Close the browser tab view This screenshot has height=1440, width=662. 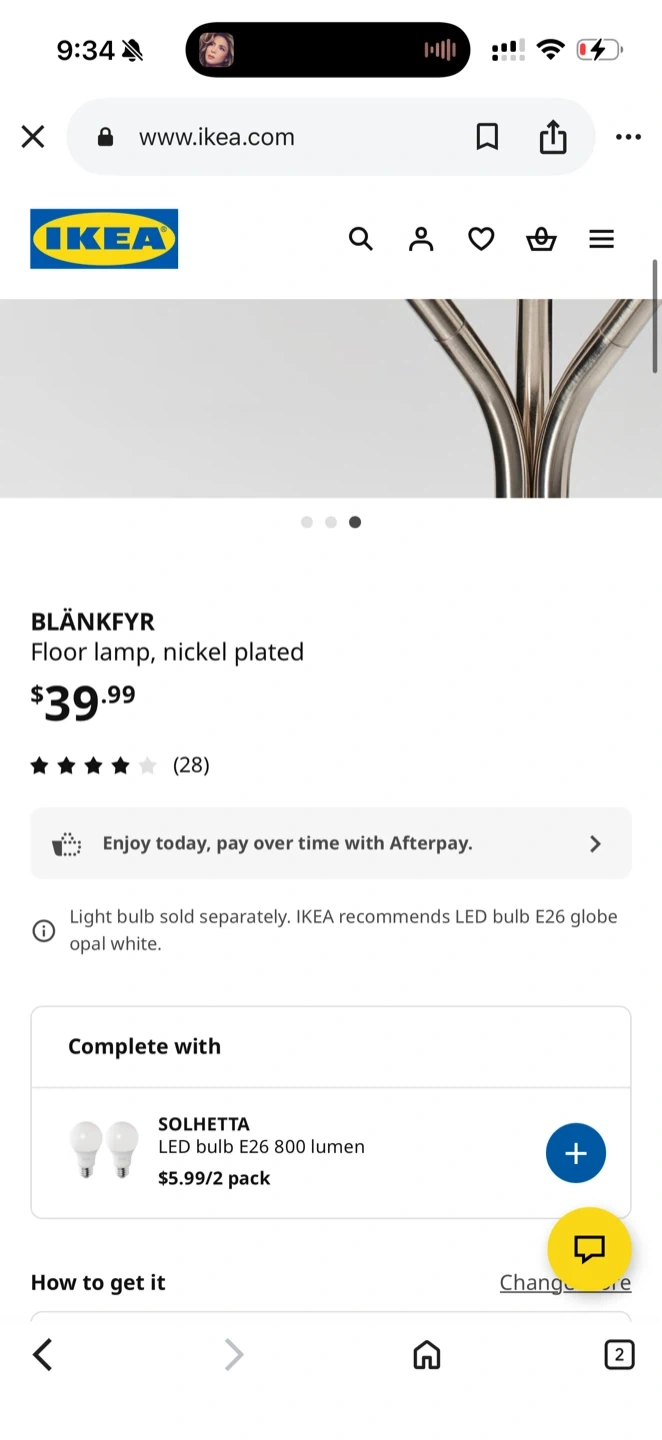coord(33,137)
